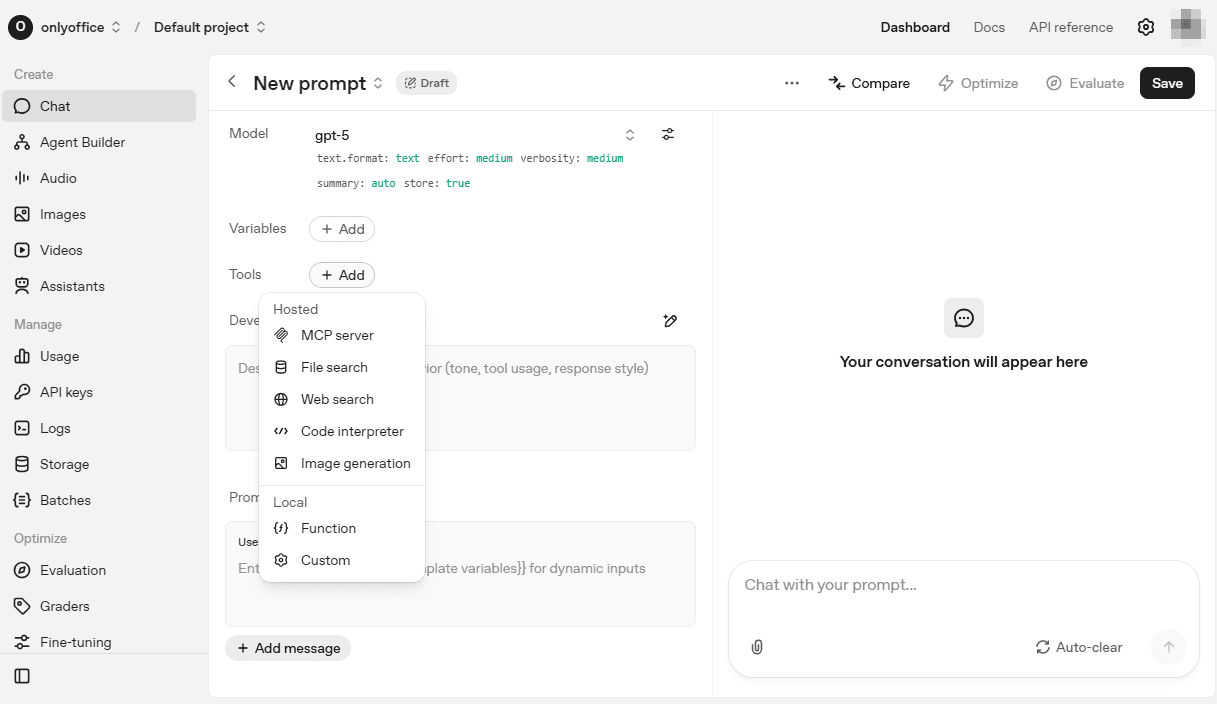
Task: Go back using the left arrow
Action: pos(232,82)
